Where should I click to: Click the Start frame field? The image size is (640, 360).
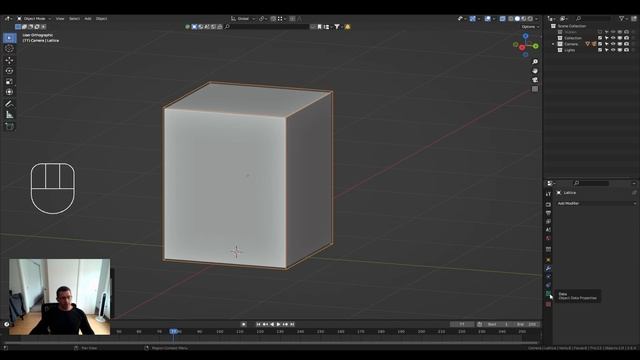coord(499,324)
